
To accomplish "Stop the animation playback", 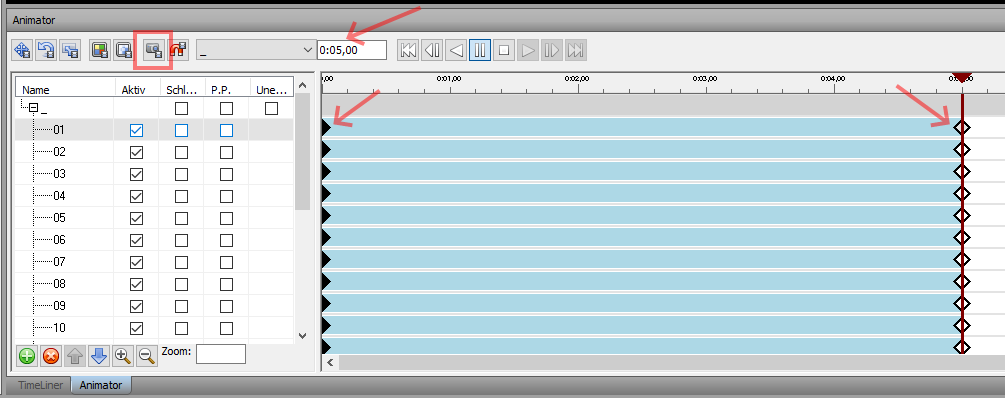I will coord(504,50).
